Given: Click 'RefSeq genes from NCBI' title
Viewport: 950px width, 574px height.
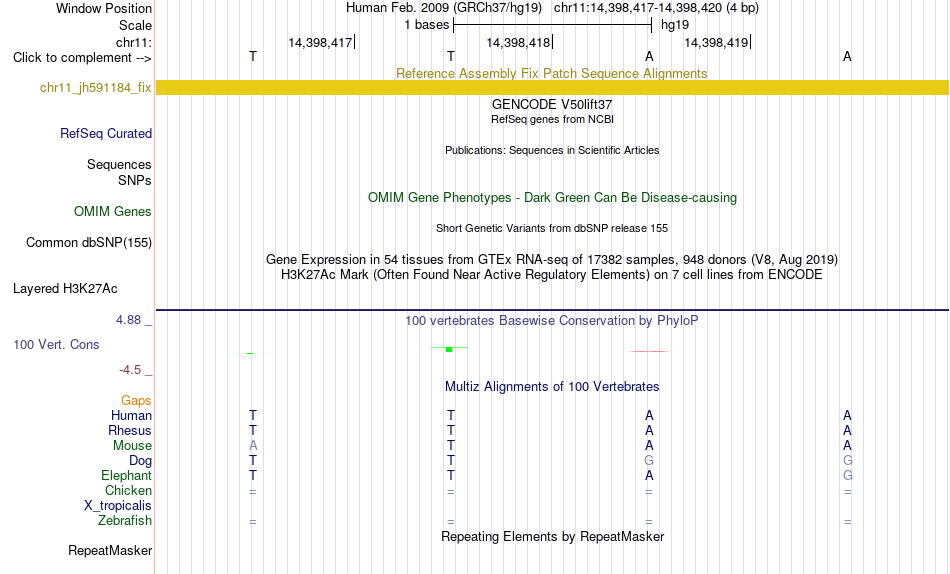Looking at the screenshot, I should click(552, 119).
